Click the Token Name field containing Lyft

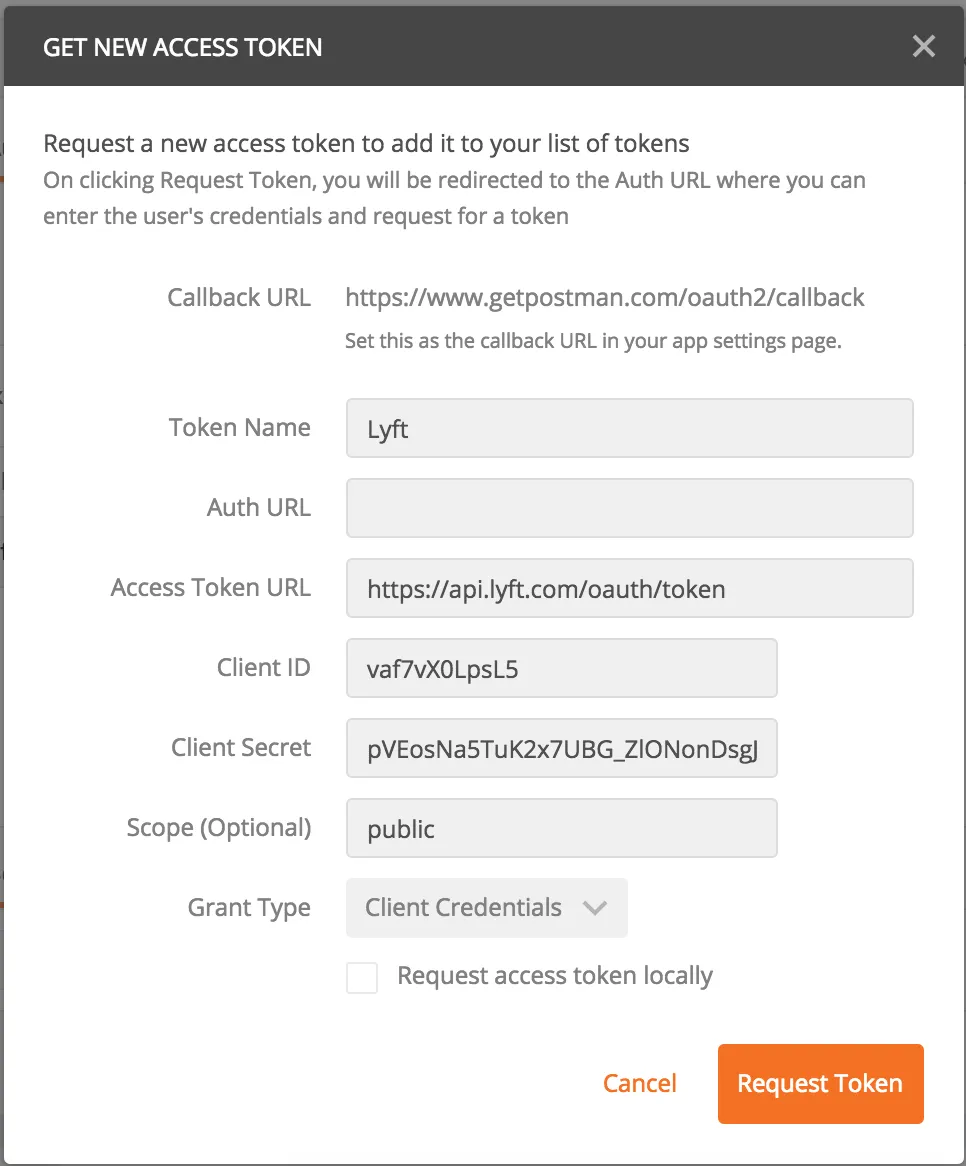[629, 428]
